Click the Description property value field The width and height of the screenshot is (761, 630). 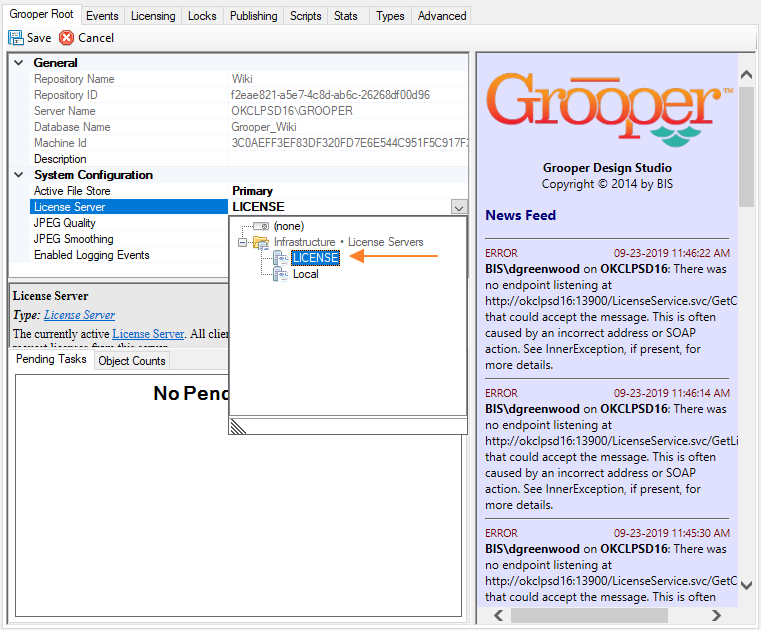click(x=348, y=159)
